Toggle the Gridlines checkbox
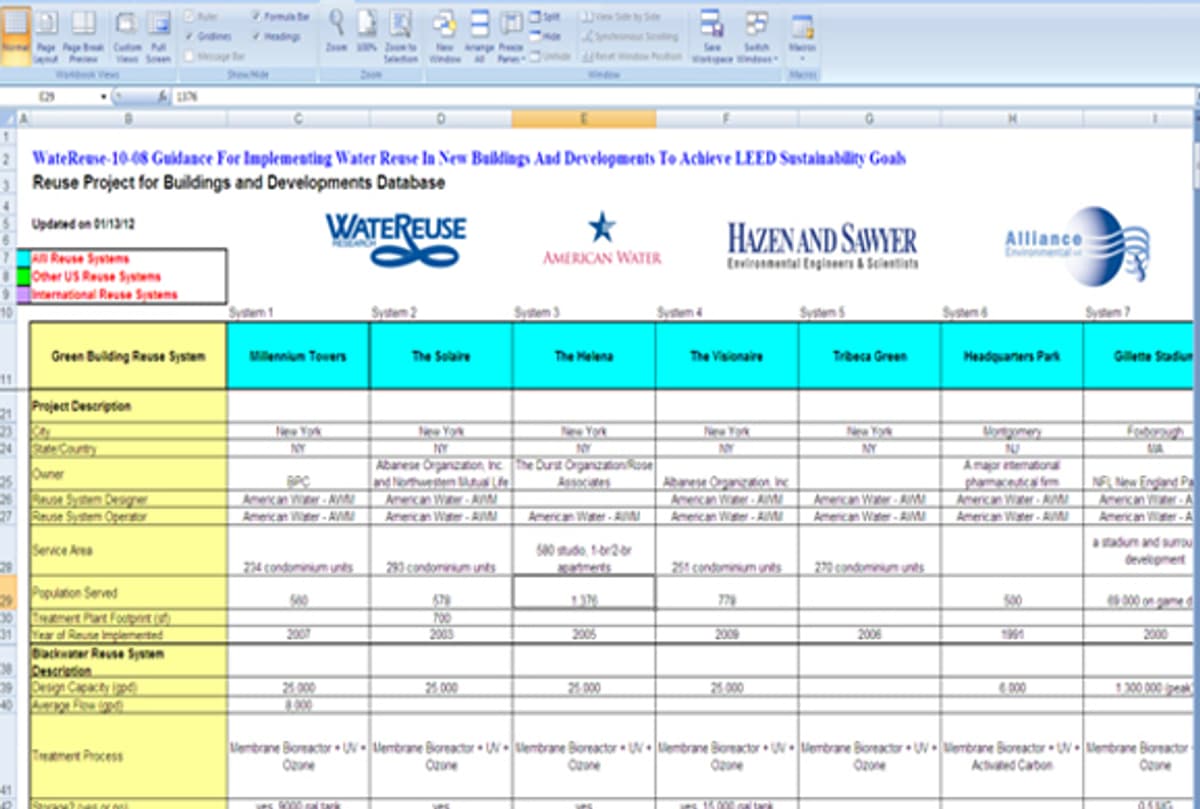Screen dimensions: 1200x809 pos(191,36)
